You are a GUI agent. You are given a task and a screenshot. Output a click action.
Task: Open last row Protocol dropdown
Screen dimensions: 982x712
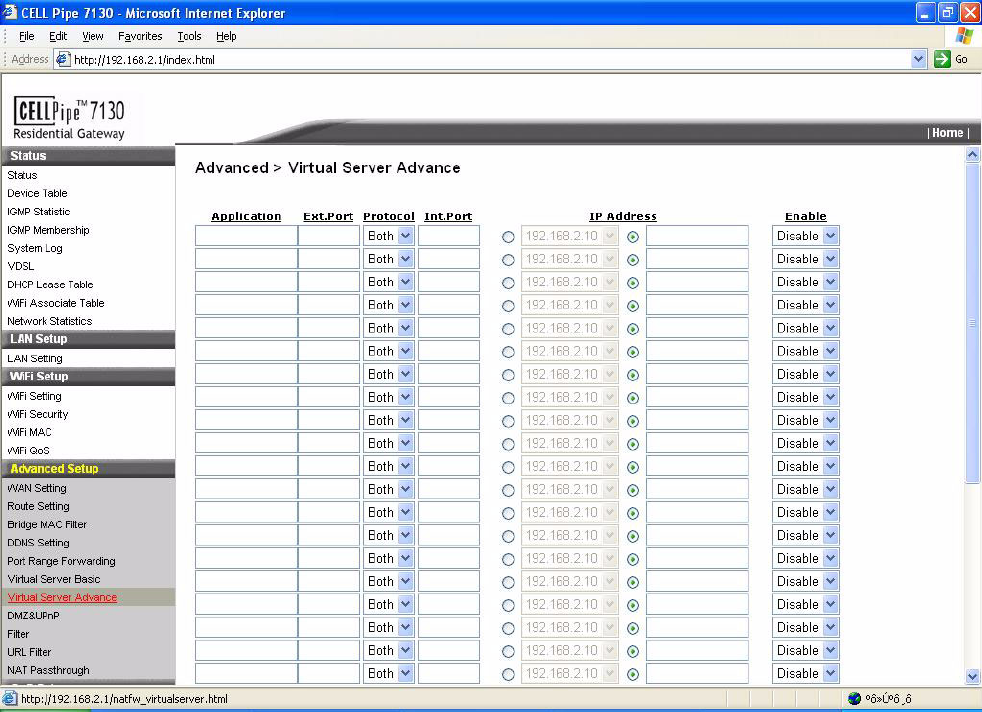tap(389, 673)
